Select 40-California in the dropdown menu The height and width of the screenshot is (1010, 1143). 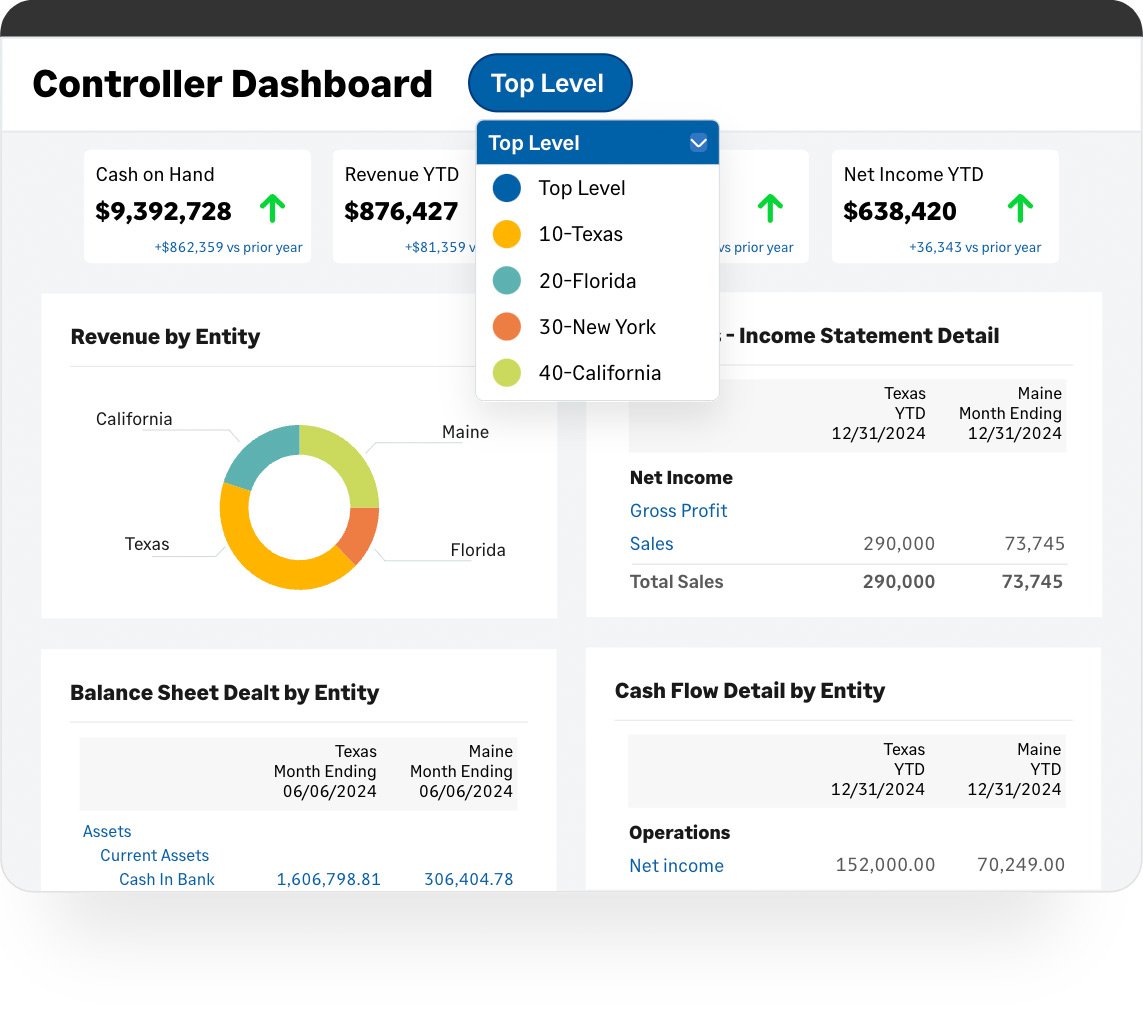tap(599, 373)
